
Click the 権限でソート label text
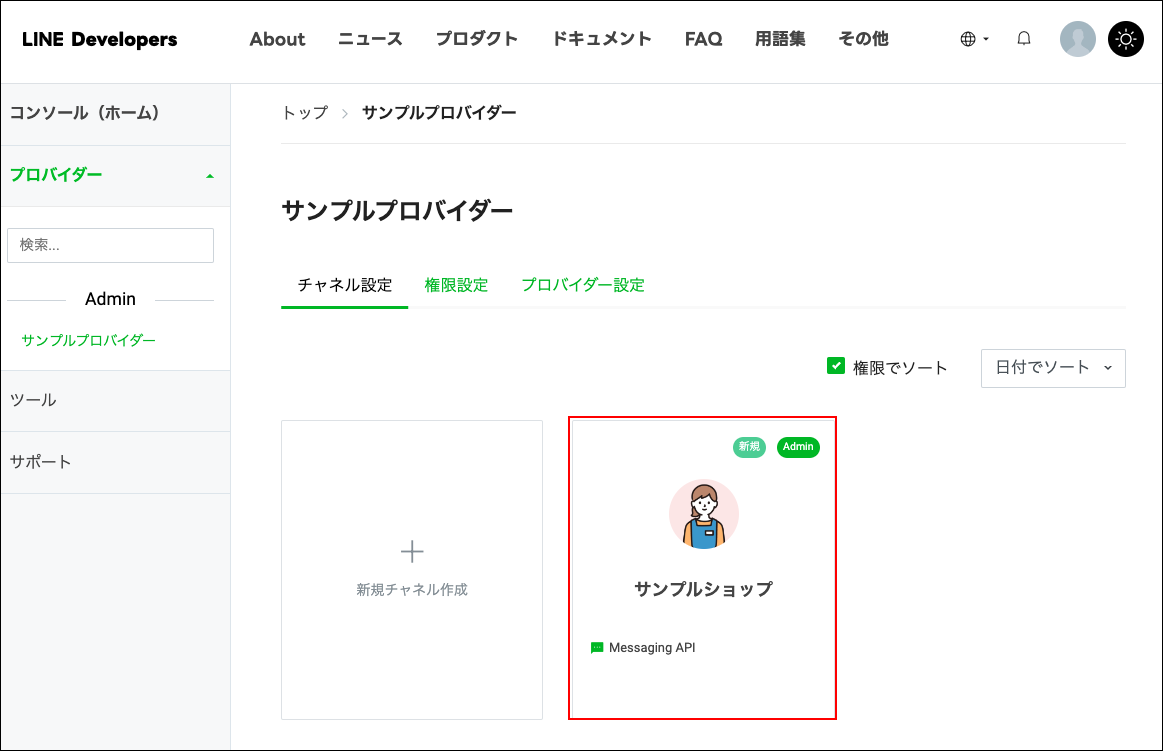click(x=900, y=368)
